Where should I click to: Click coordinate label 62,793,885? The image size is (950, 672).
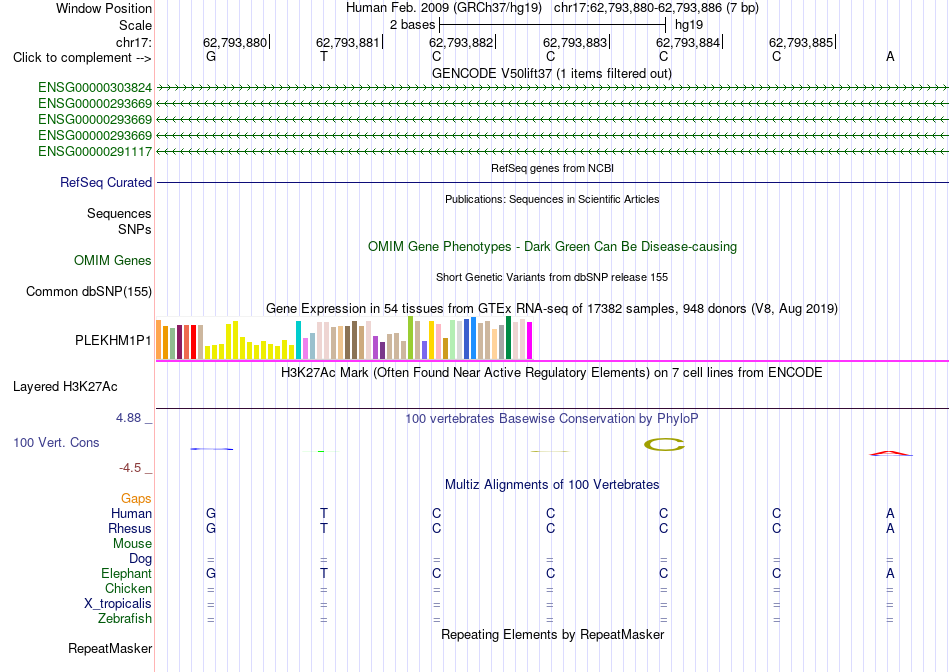[801, 42]
